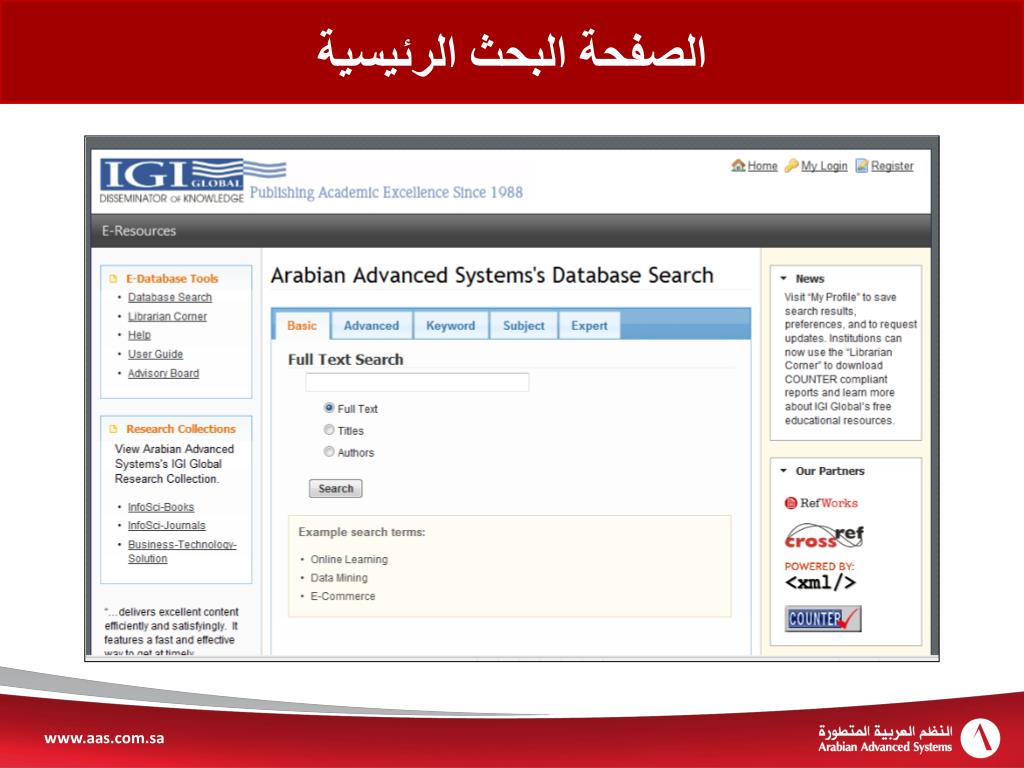Select the Authors radio button
This screenshot has width=1024, height=768.
pos(329,451)
